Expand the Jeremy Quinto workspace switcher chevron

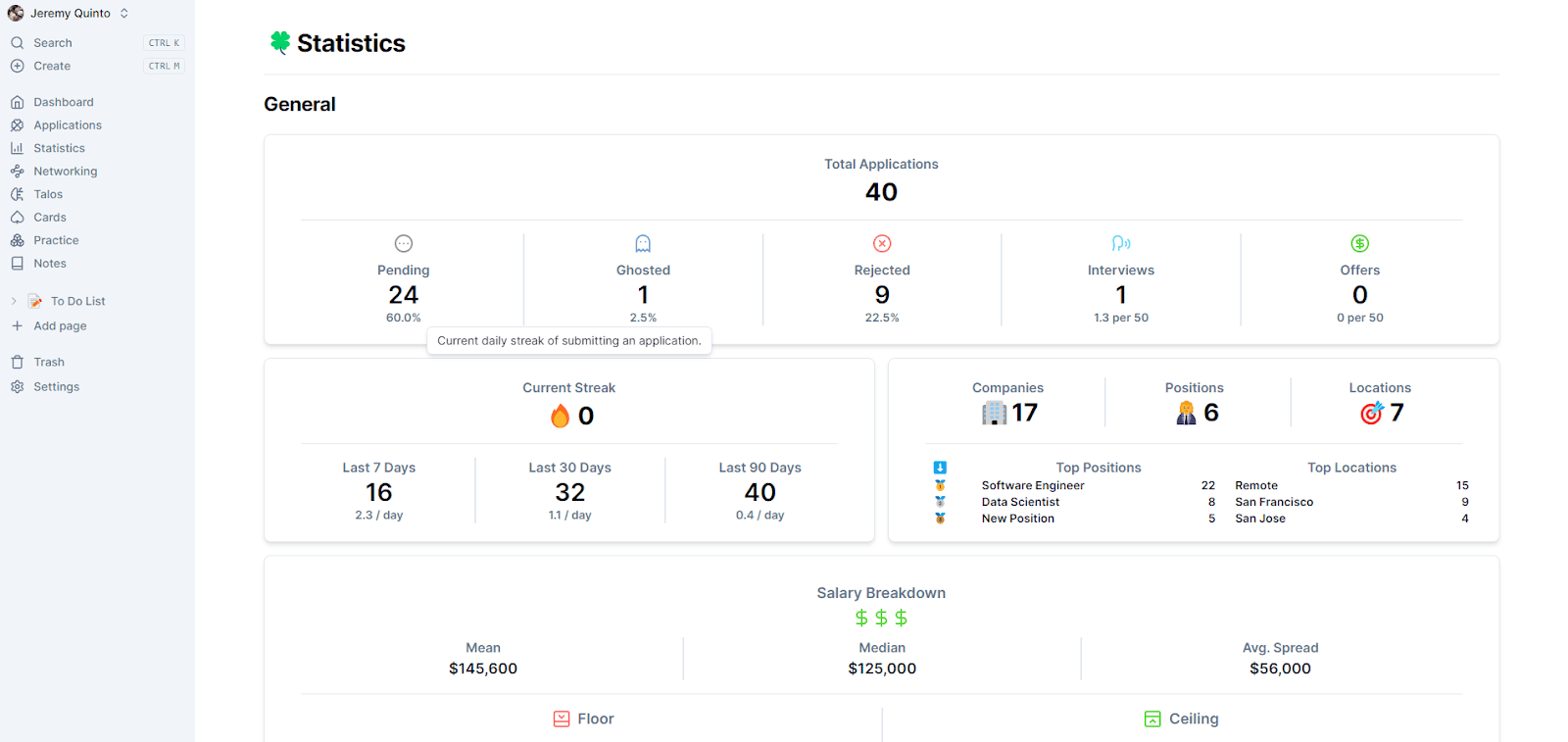point(124,14)
